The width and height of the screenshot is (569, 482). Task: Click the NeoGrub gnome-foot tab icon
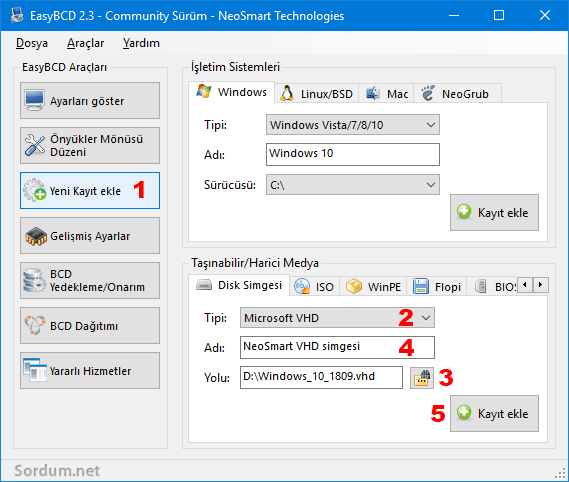coord(428,93)
